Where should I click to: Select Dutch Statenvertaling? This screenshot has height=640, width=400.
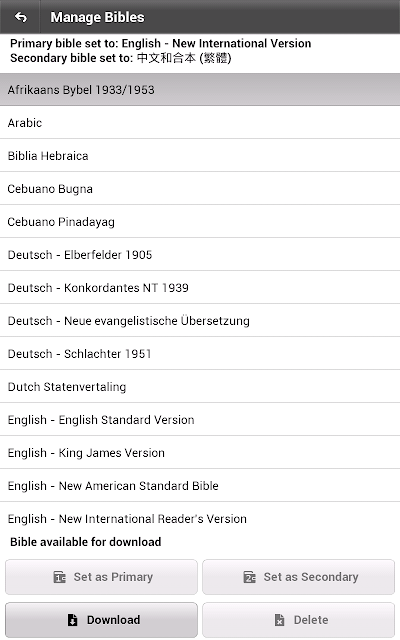200,387
